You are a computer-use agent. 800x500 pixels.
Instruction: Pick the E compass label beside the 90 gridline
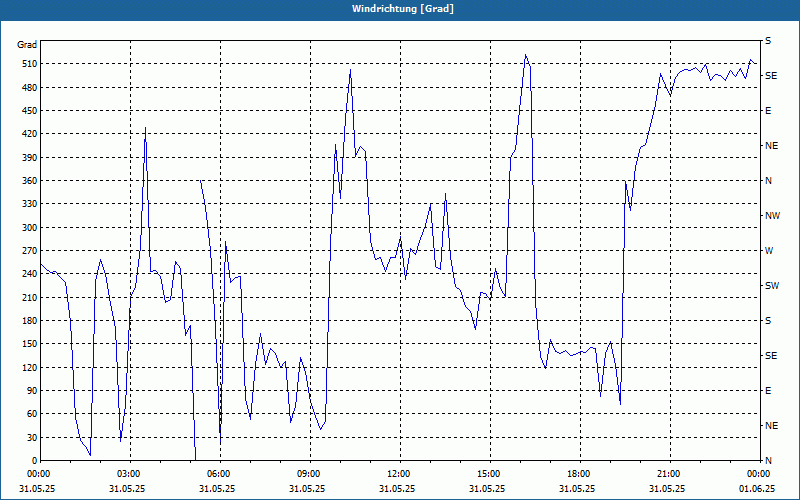pyautogui.click(x=768, y=391)
